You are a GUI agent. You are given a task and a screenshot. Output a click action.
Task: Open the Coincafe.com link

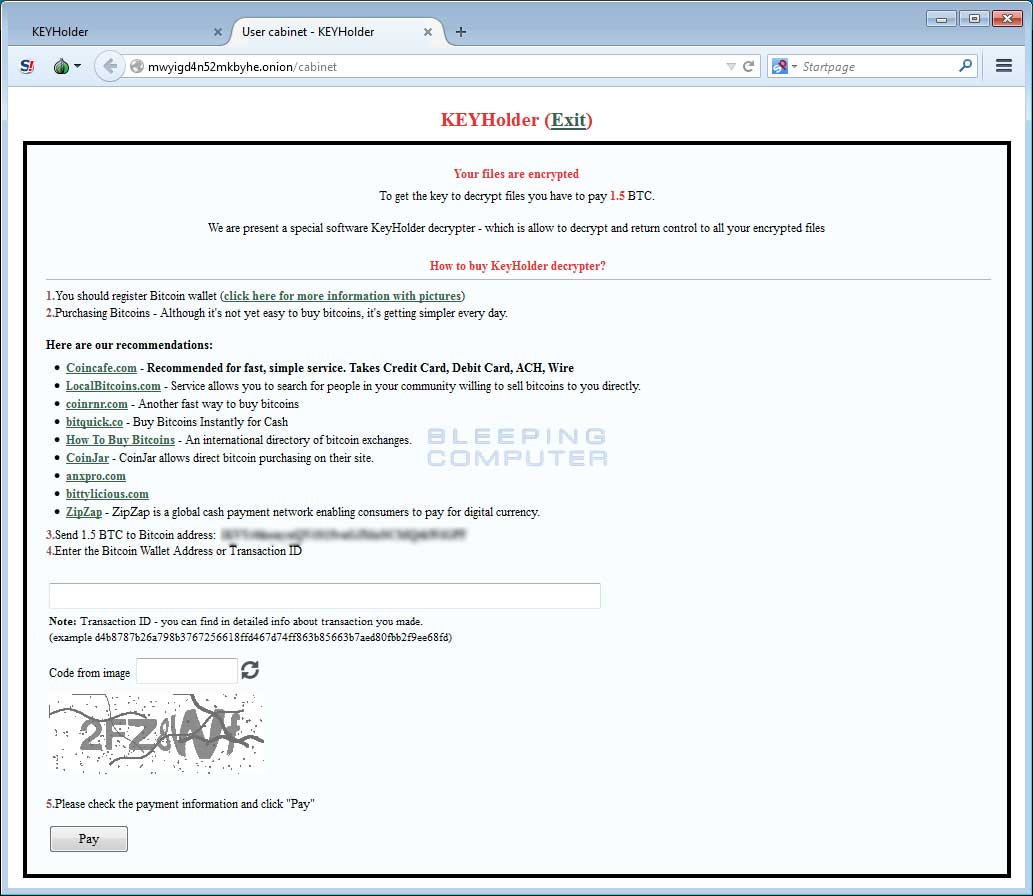[101, 368]
